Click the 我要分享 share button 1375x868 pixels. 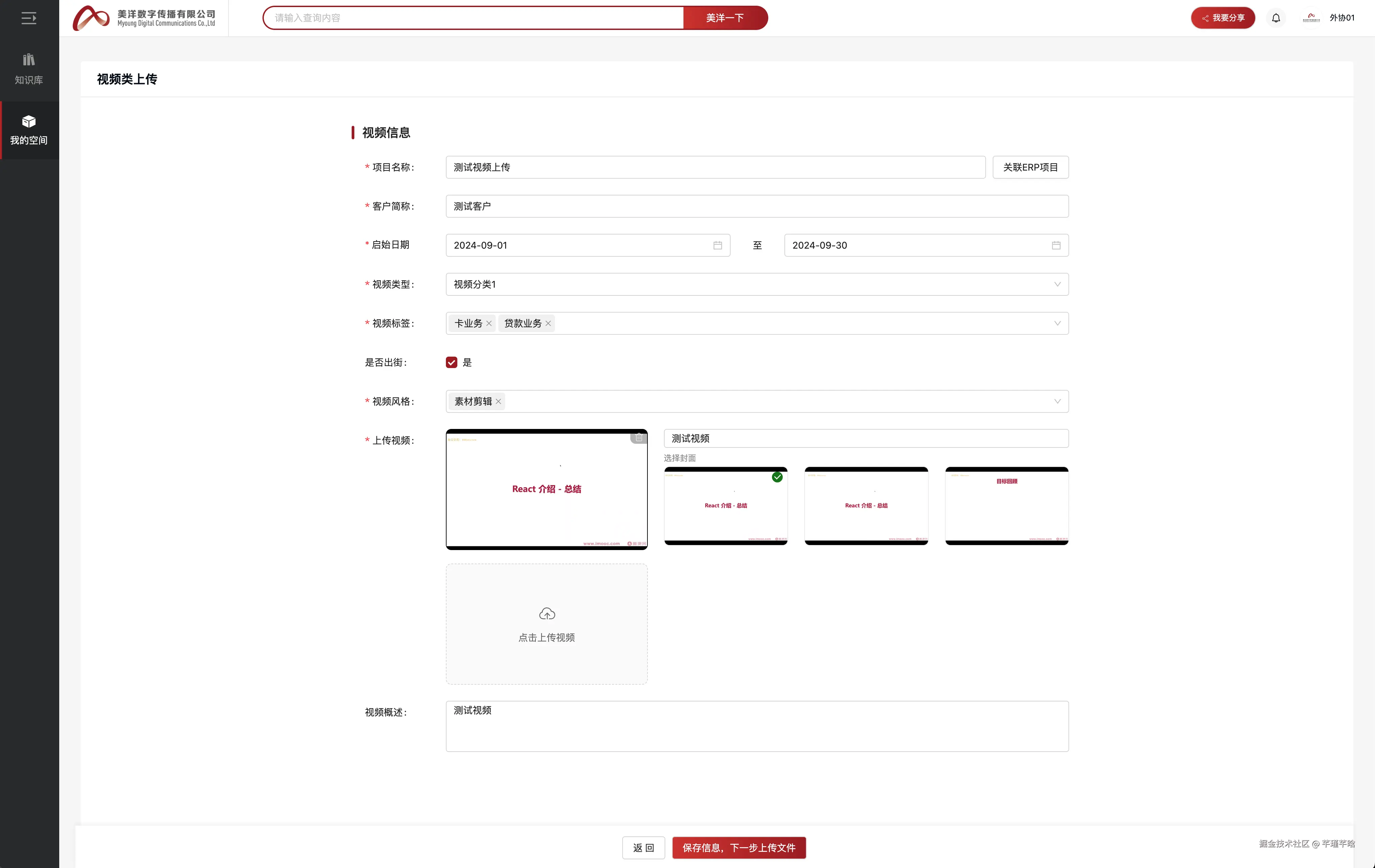1223,18
